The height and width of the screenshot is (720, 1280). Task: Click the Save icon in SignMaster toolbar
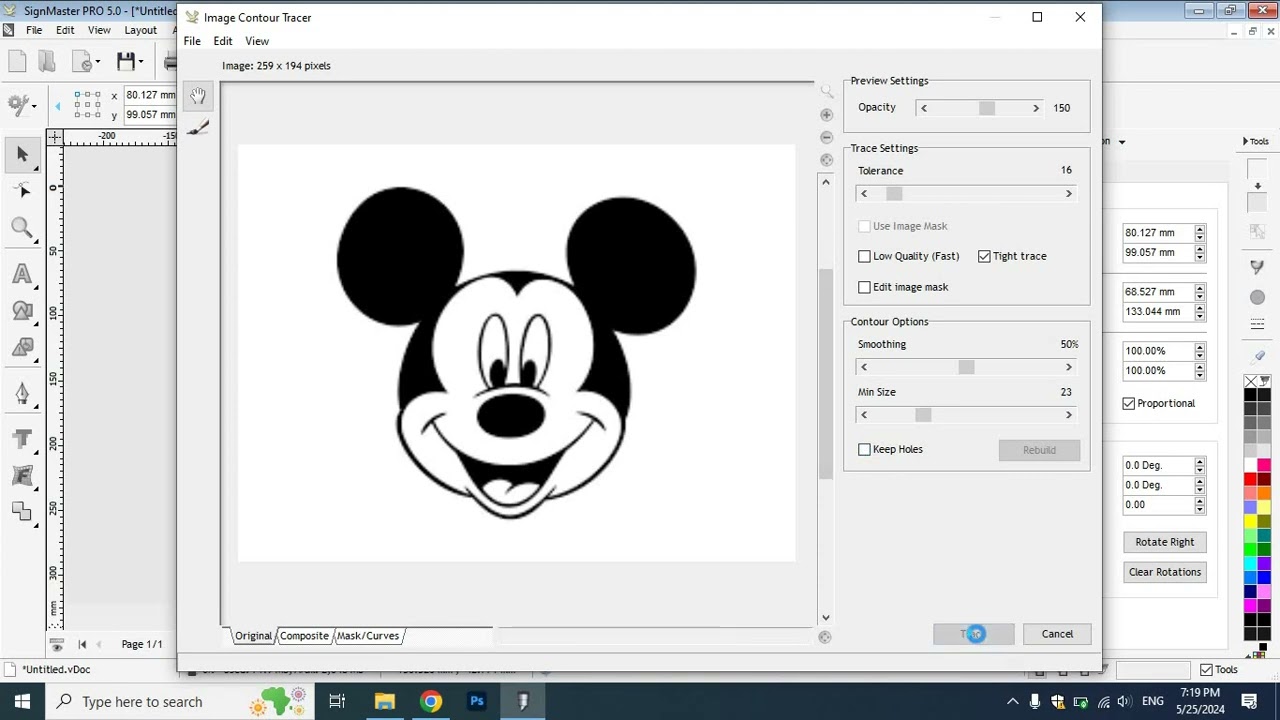125,62
